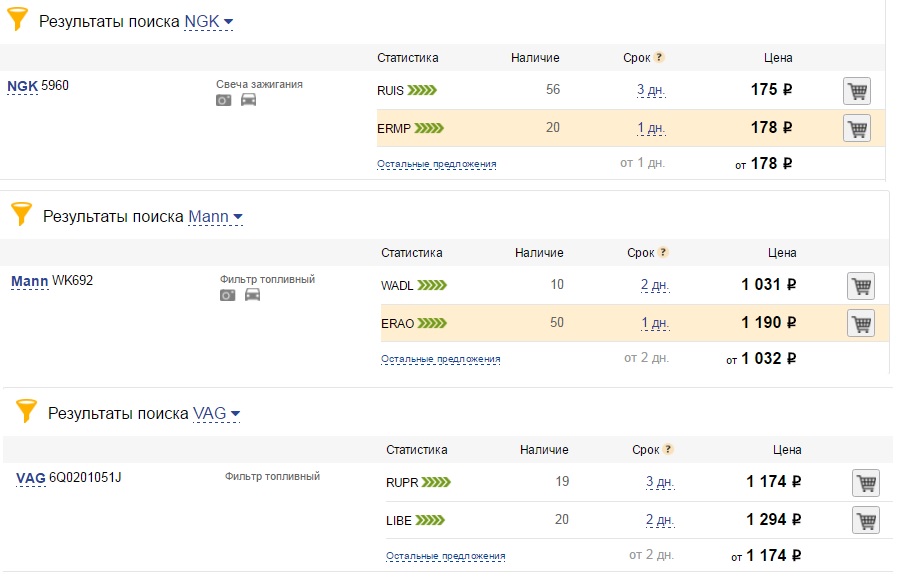Add RUPR 1 174 ₽ offer to cart
Viewport: 901px width, 578px height.
click(x=866, y=483)
